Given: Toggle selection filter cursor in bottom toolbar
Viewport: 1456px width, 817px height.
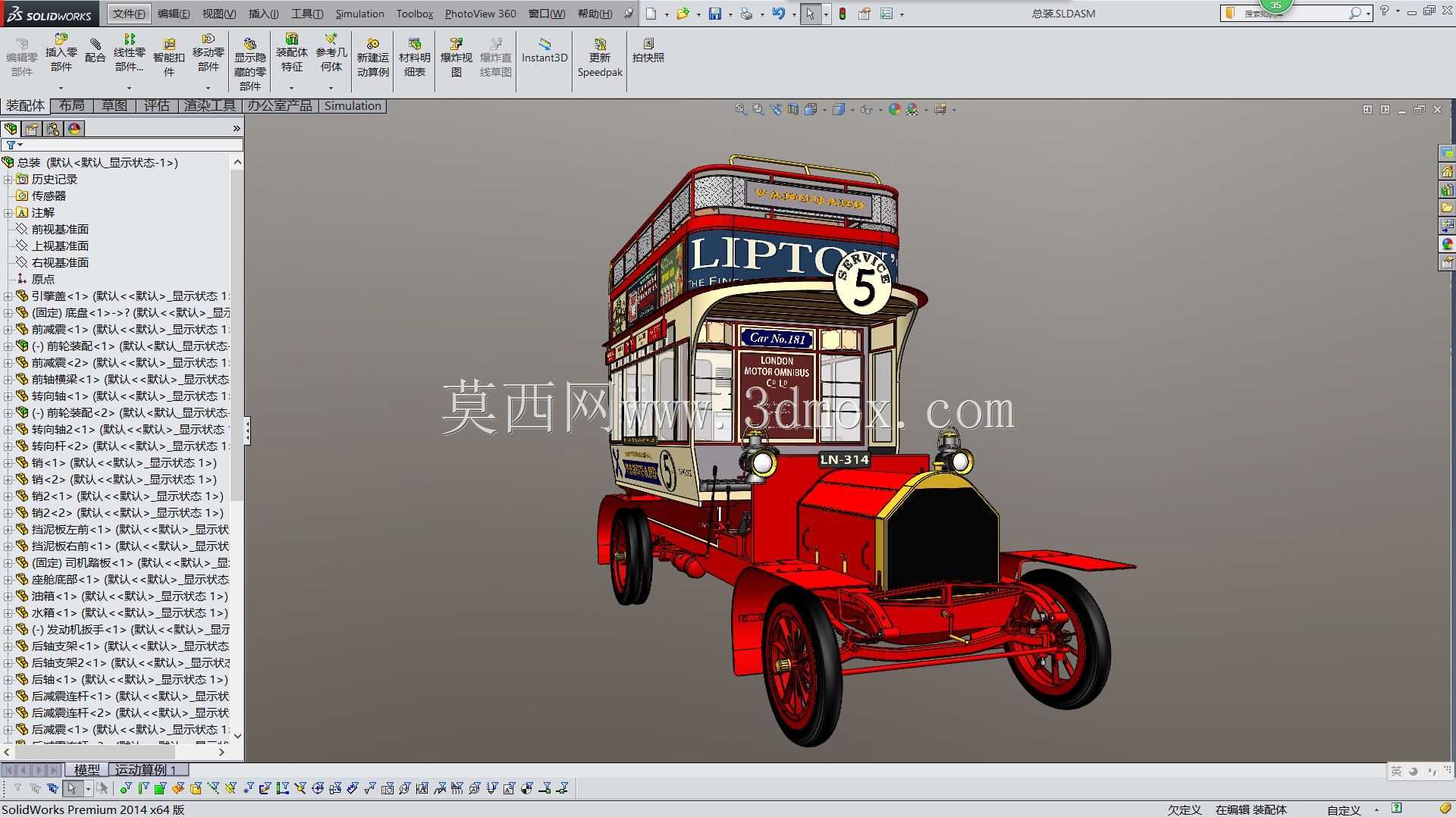Looking at the screenshot, I should [x=72, y=788].
